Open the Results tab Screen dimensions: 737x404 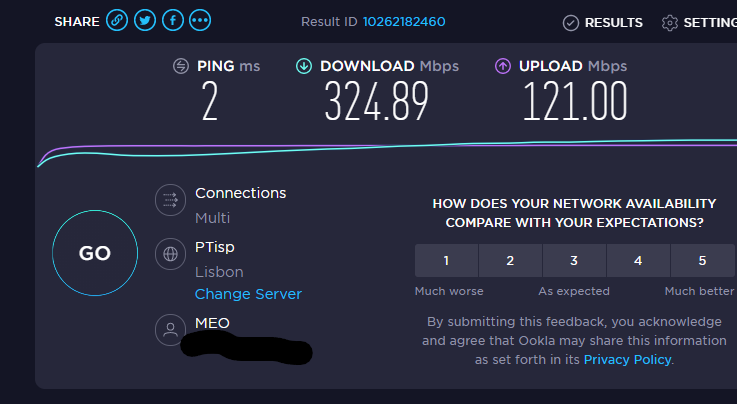[x=603, y=22]
